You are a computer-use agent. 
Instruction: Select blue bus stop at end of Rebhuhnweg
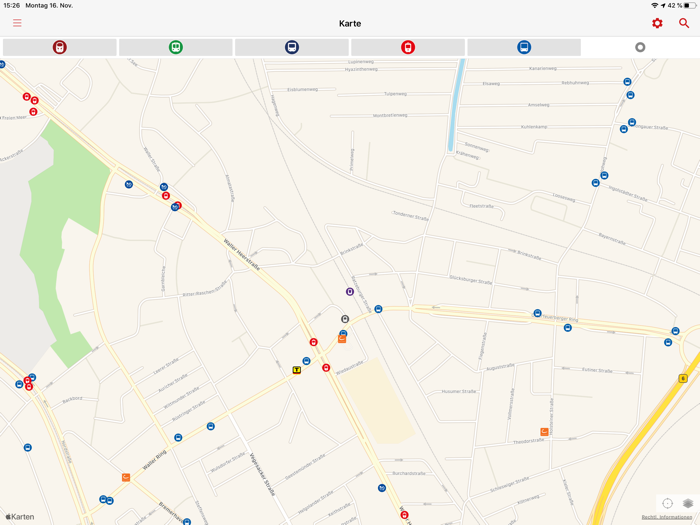(x=627, y=82)
